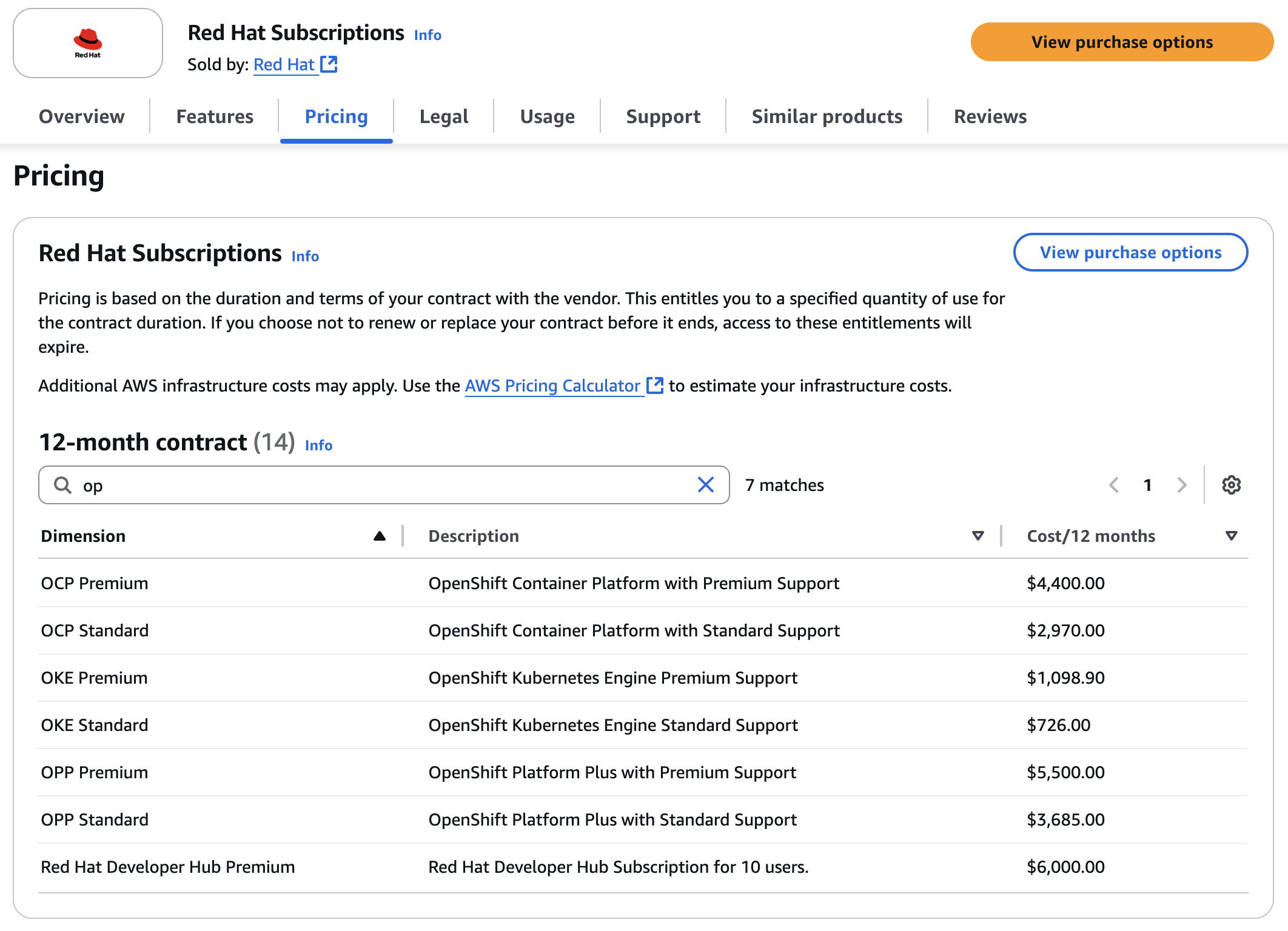1288x931 pixels.
Task: Click the $6,000.00 cost value
Action: click(x=1065, y=867)
